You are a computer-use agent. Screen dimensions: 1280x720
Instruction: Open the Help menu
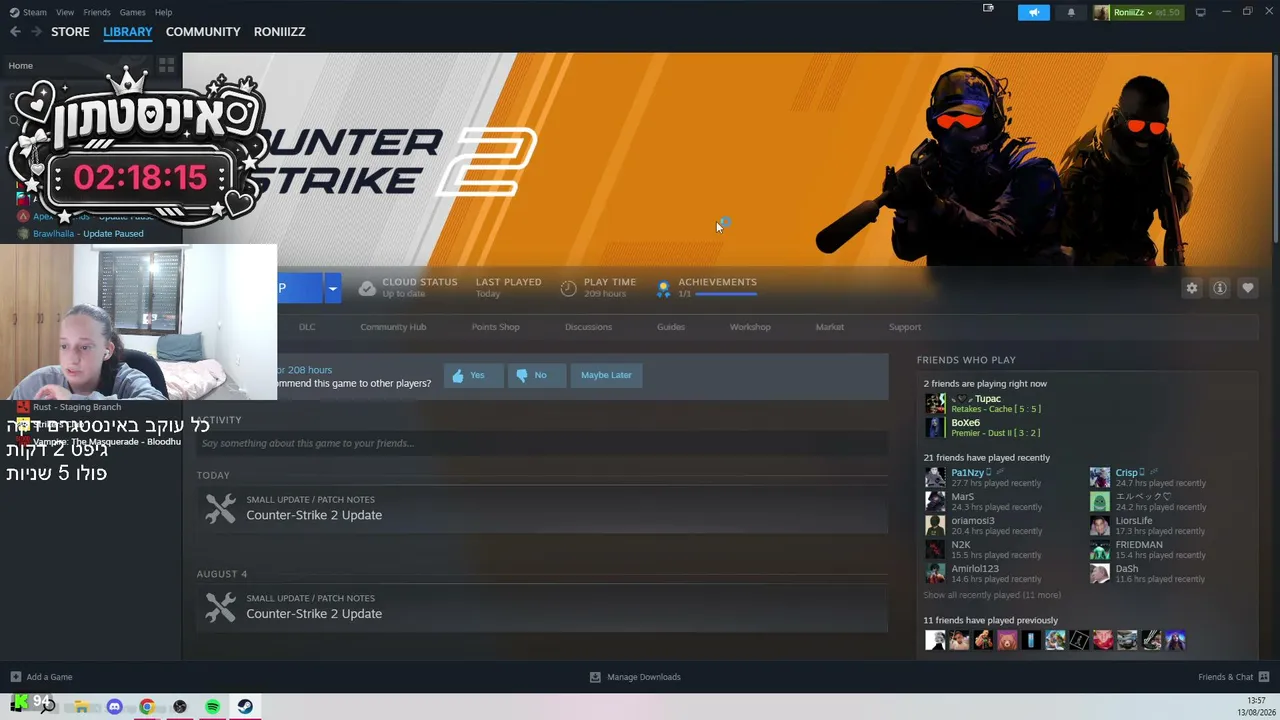[164, 12]
